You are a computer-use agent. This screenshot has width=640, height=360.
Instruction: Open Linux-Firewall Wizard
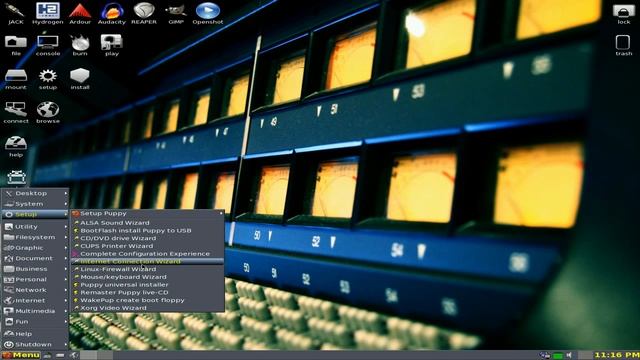click(x=147, y=269)
